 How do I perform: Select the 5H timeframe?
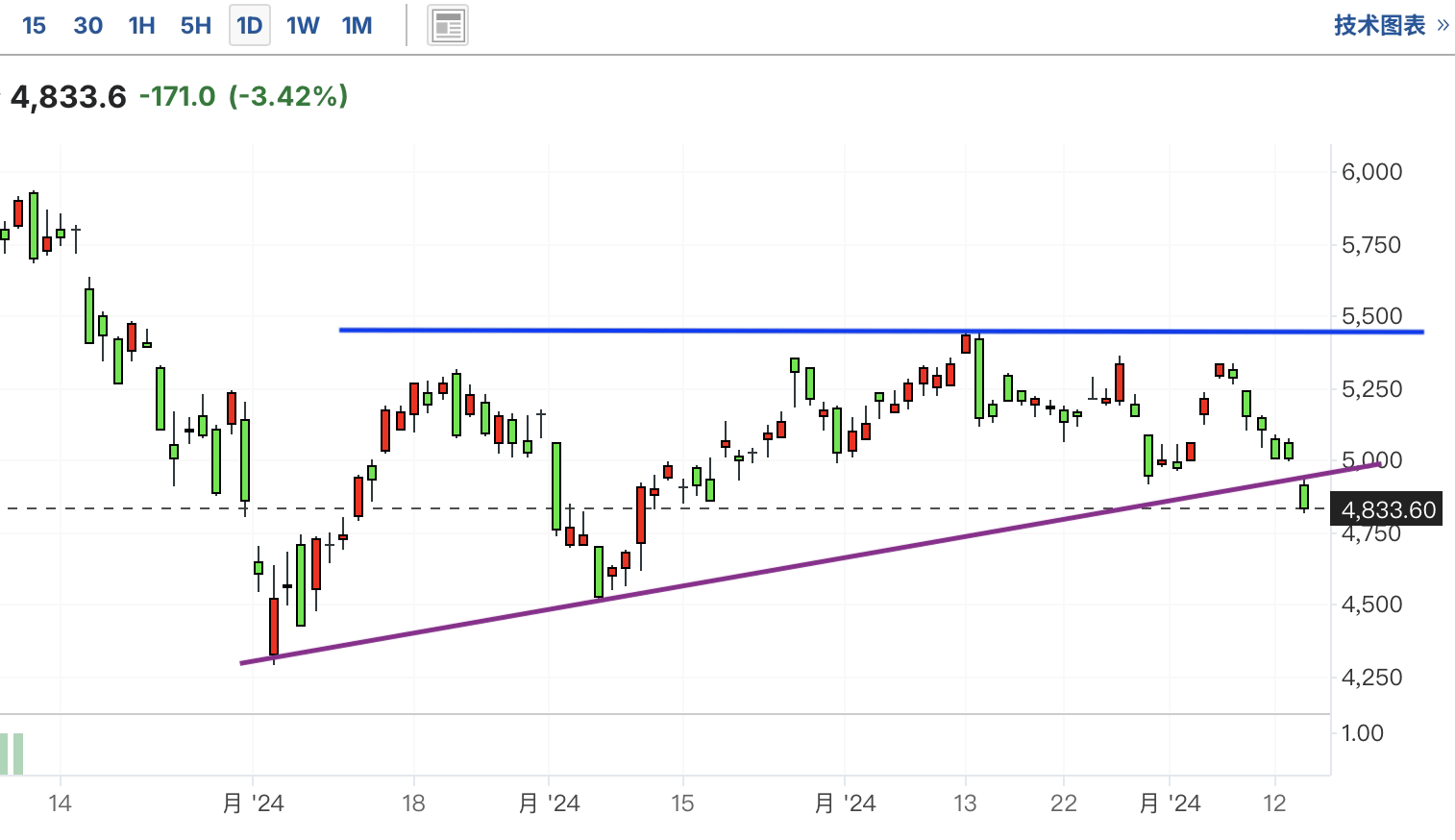[x=196, y=26]
